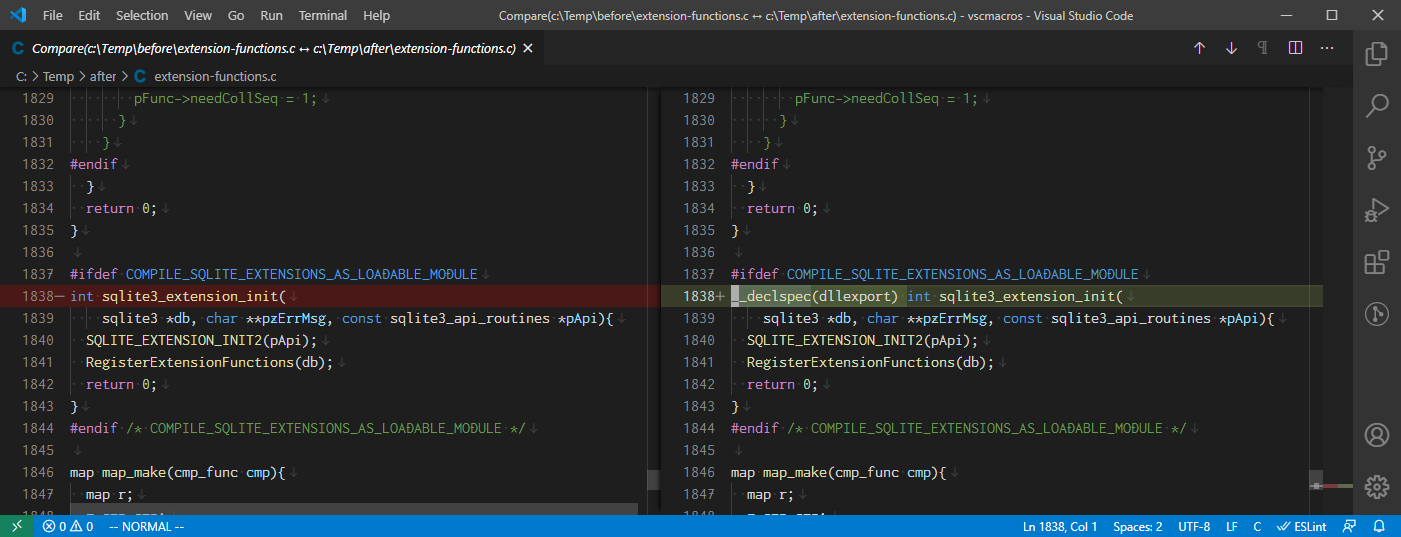Open the Selection menu
The image size is (1401, 537).
point(142,16)
